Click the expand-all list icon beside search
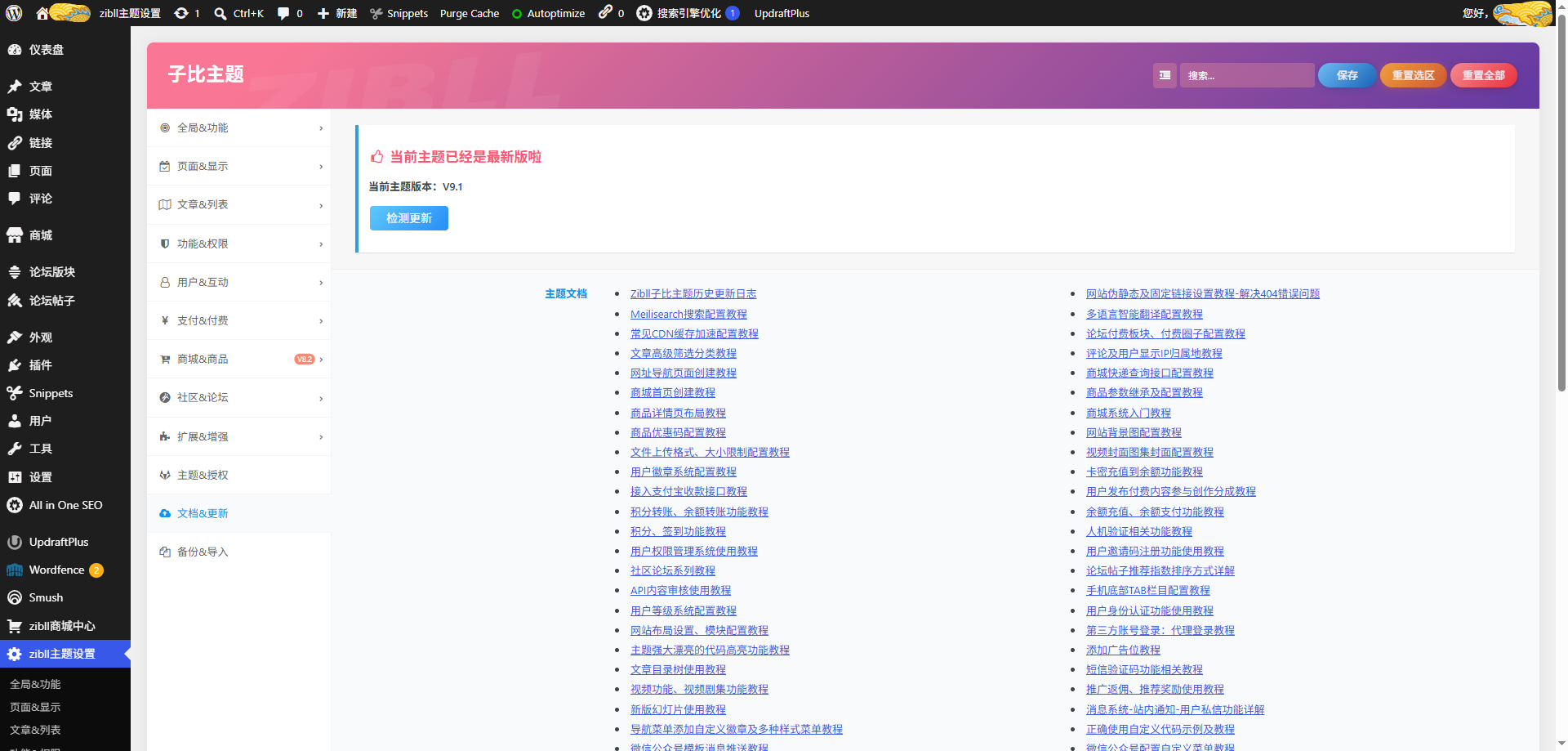This screenshot has width=1568, height=751. tap(1165, 75)
